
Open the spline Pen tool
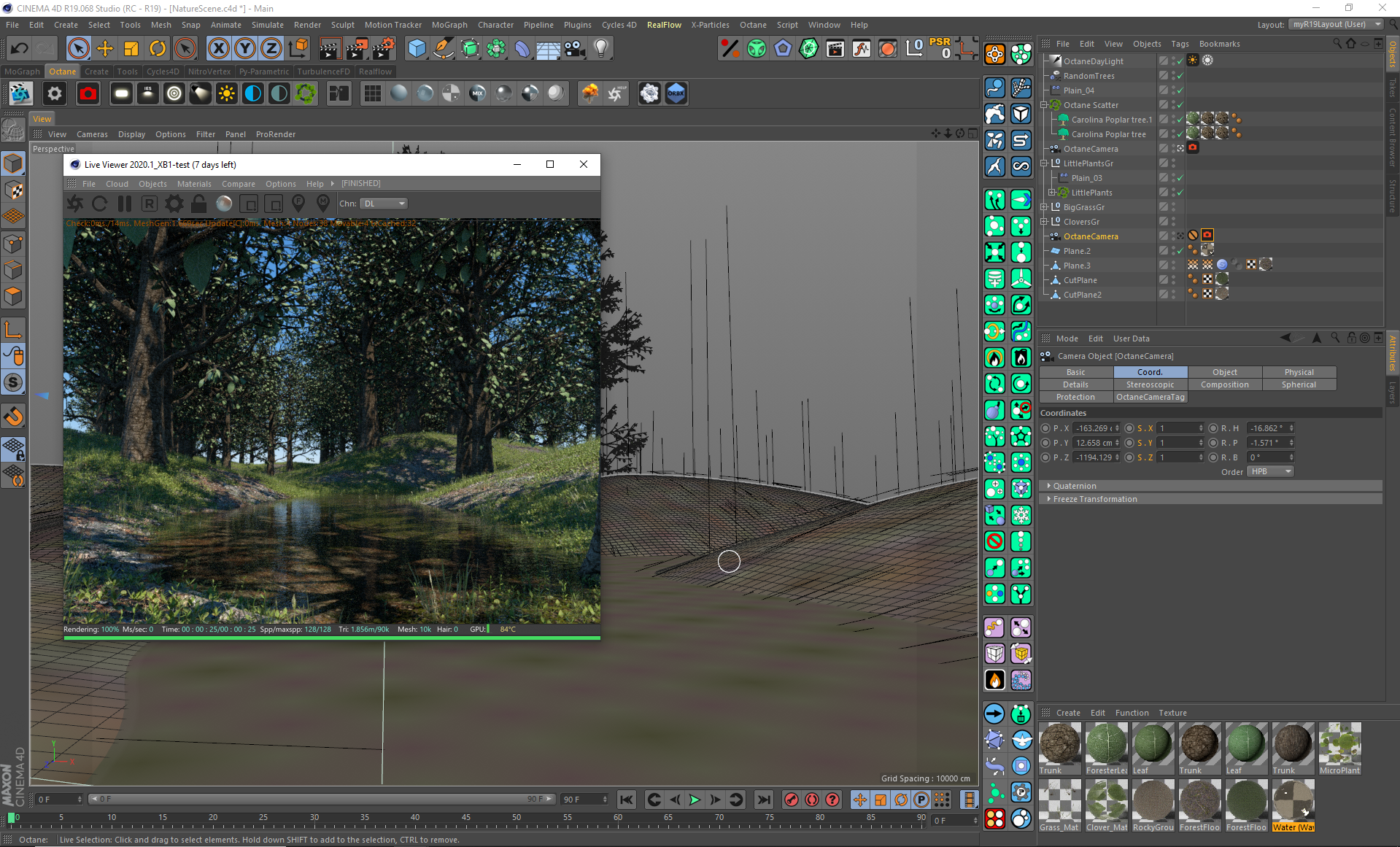[x=444, y=49]
